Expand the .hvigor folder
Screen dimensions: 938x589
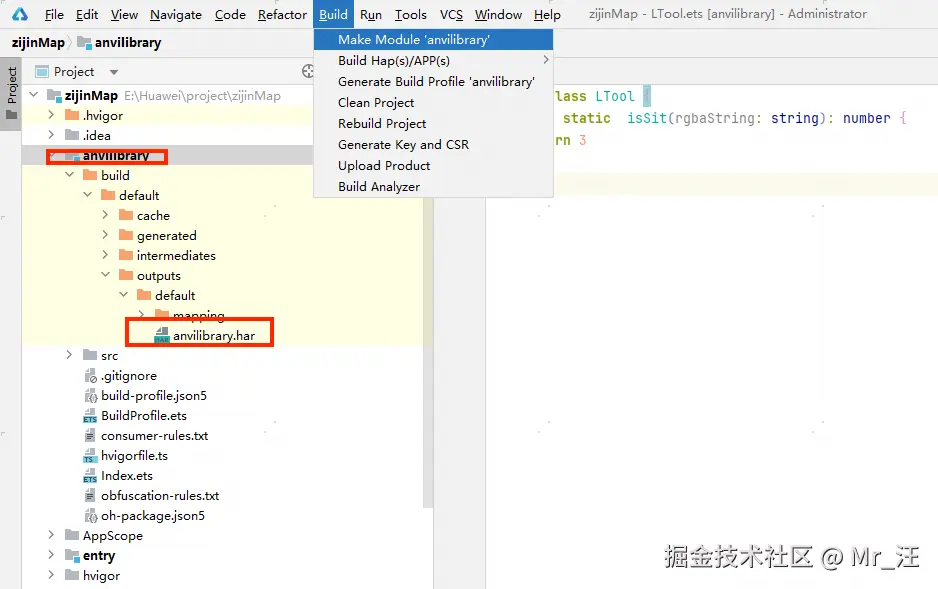(51, 115)
